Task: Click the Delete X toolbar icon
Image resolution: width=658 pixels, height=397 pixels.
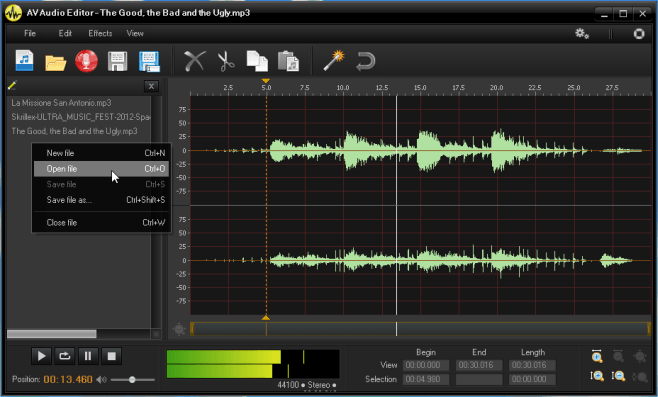Action: 195,61
